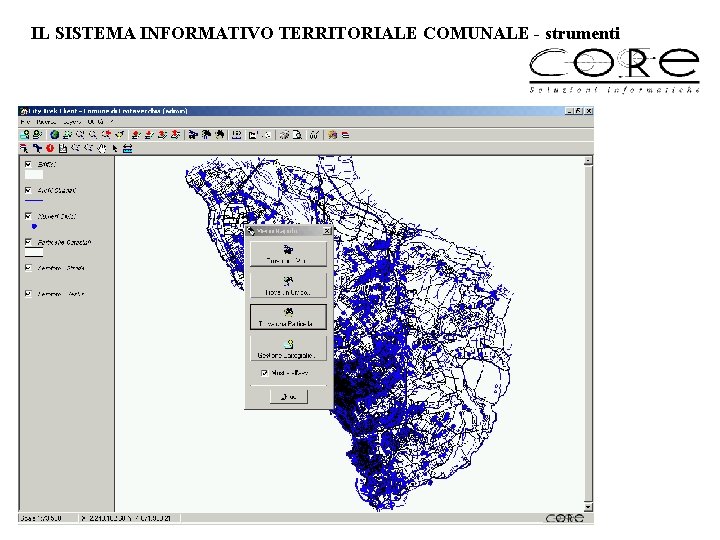This screenshot has width=720, height=540.
Task: Click the floppy disk save icon
Action: click(x=63, y=148)
